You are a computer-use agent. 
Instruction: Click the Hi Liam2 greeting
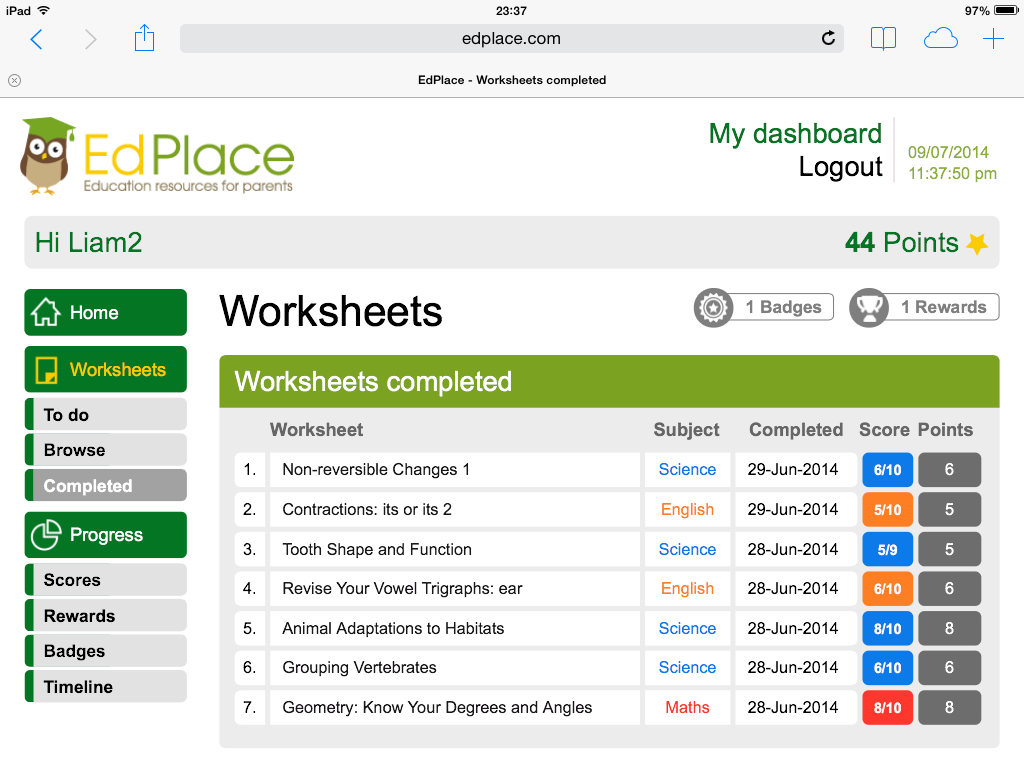[88, 243]
